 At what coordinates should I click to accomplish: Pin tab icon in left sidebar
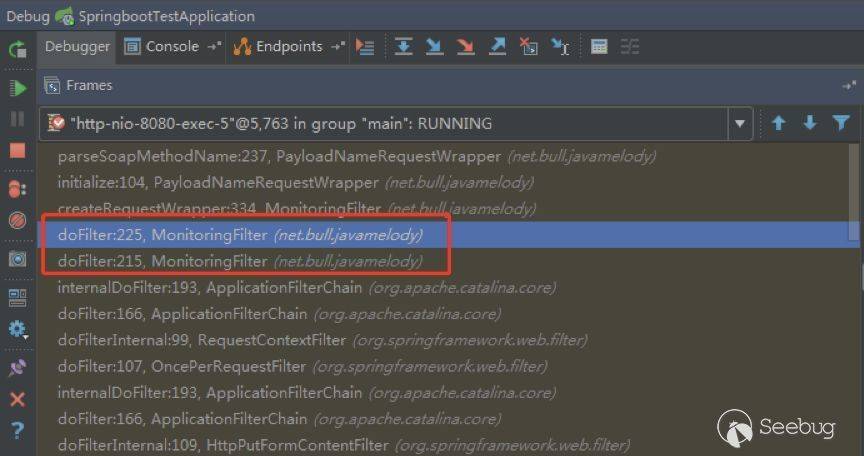click(17, 368)
